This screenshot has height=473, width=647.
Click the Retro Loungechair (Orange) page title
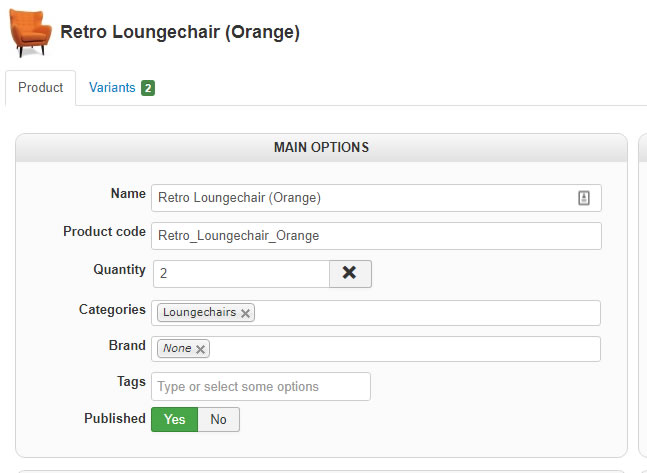(x=180, y=32)
